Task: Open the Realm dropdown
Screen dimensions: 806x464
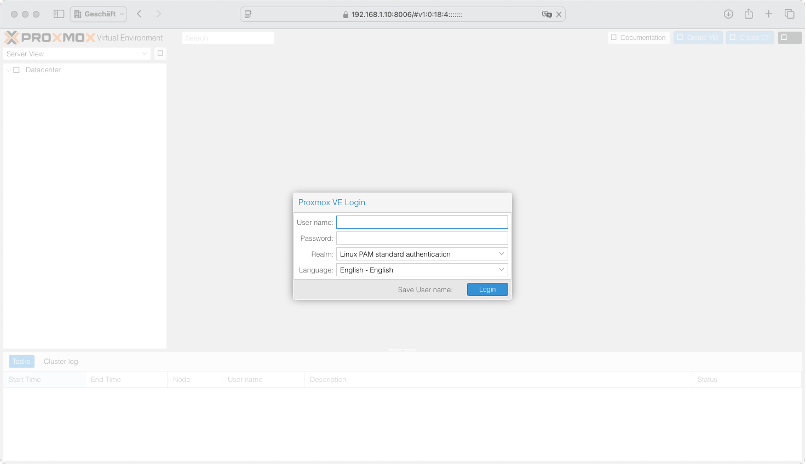Action: click(421, 254)
